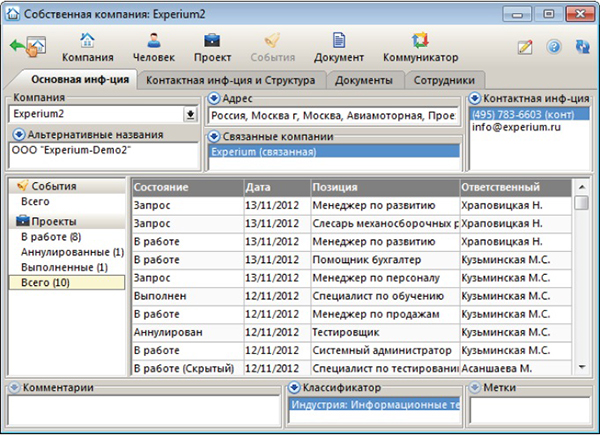
Task: Click the Аннулирован status cell
Action: [188, 332]
